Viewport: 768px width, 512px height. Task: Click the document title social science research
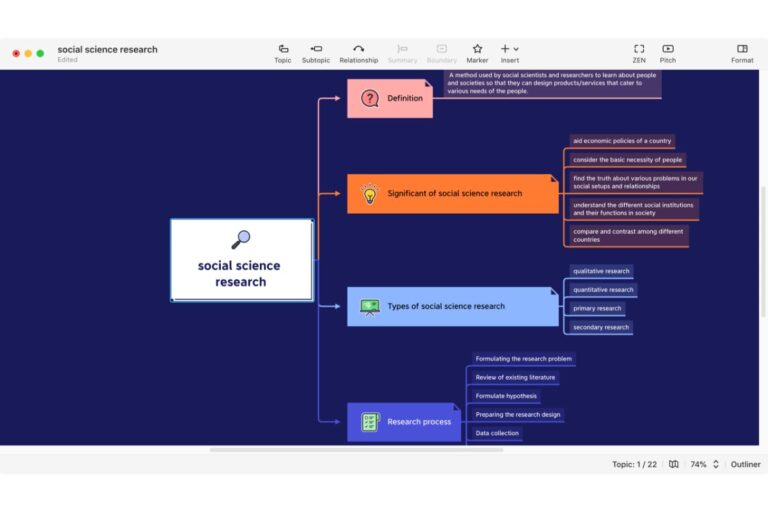(x=107, y=49)
